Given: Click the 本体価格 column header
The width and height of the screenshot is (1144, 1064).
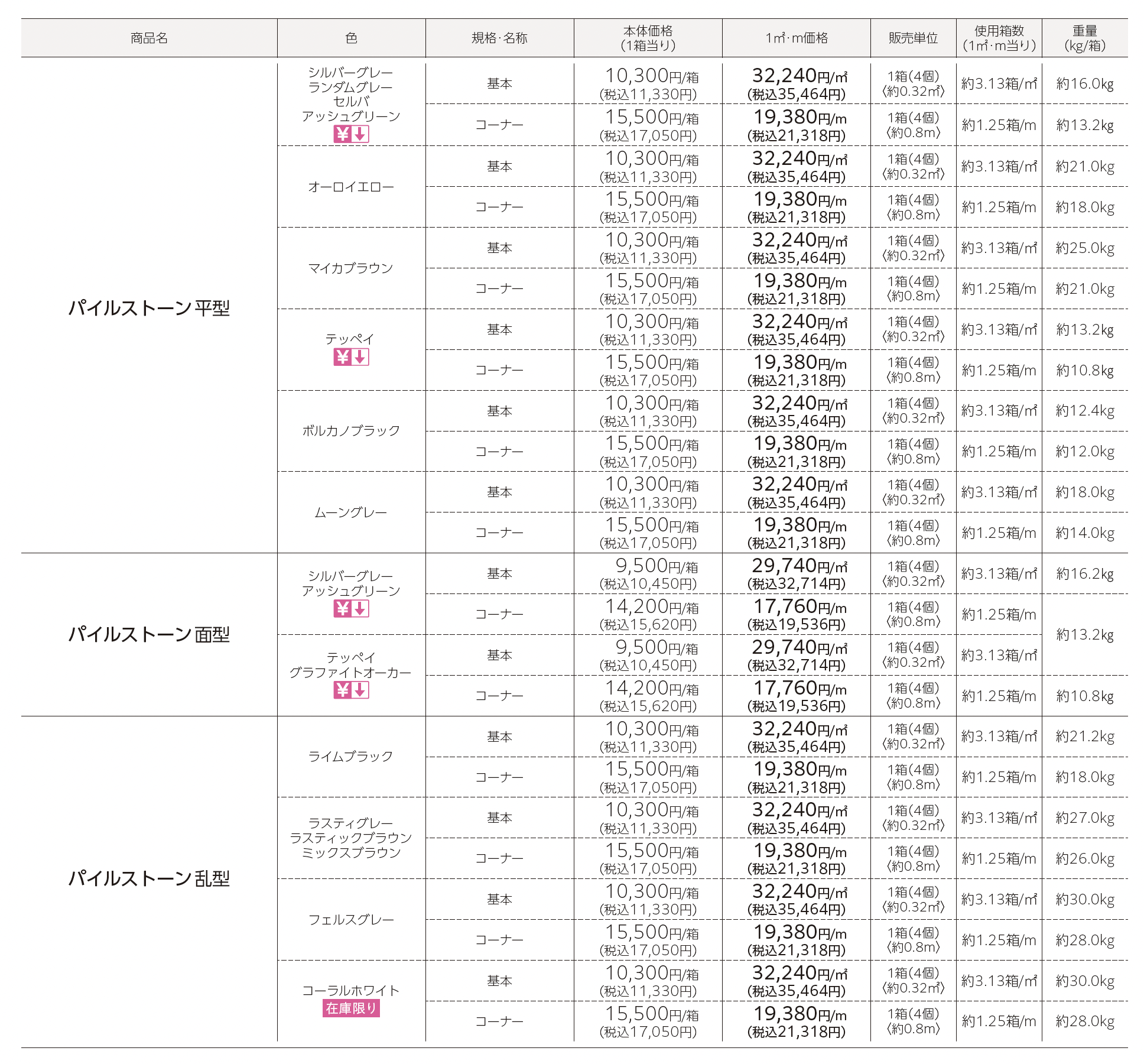Looking at the screenshot, I should (x=648, y=38).
